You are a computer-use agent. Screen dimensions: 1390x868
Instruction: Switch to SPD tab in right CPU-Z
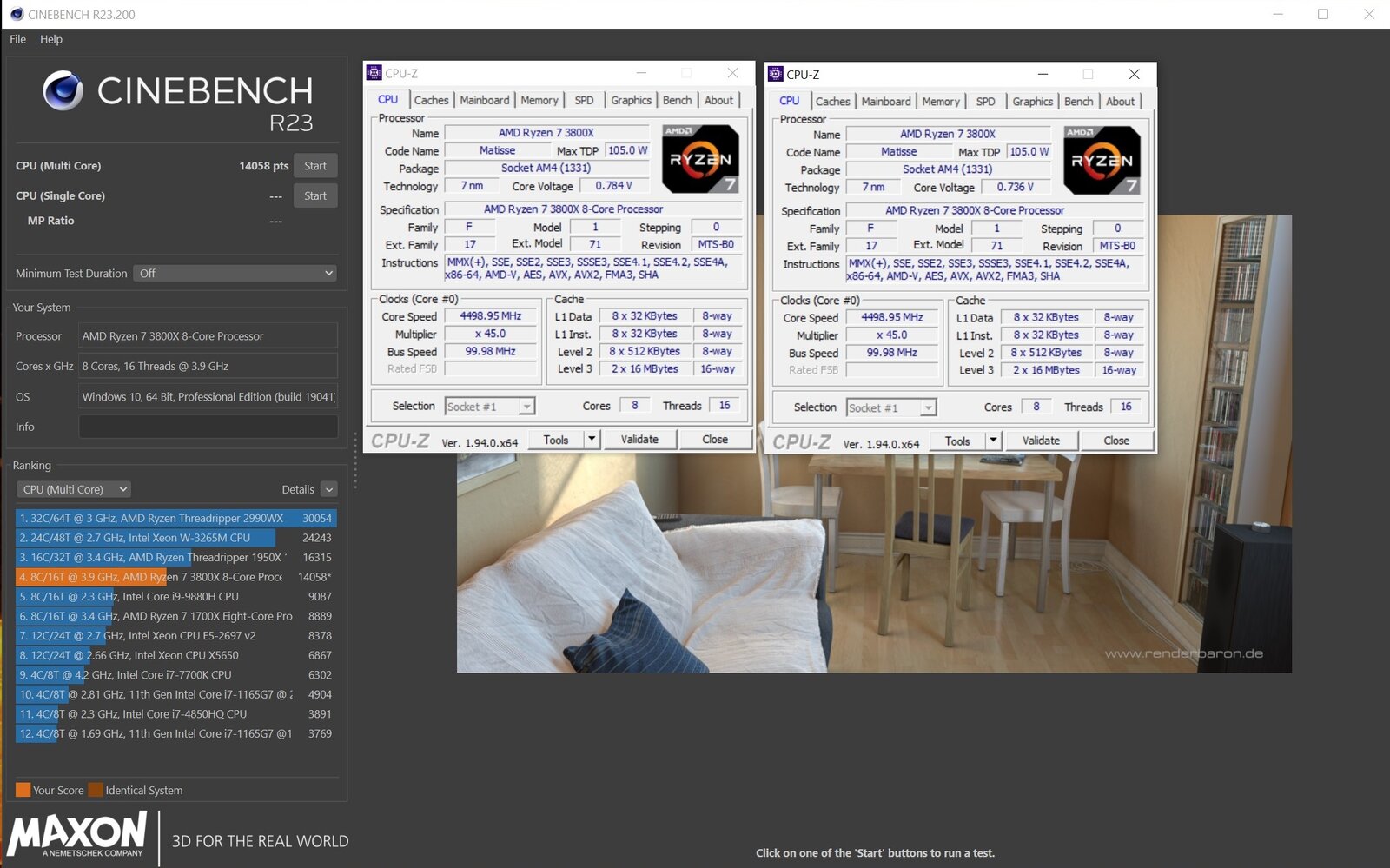pos(986,102)
